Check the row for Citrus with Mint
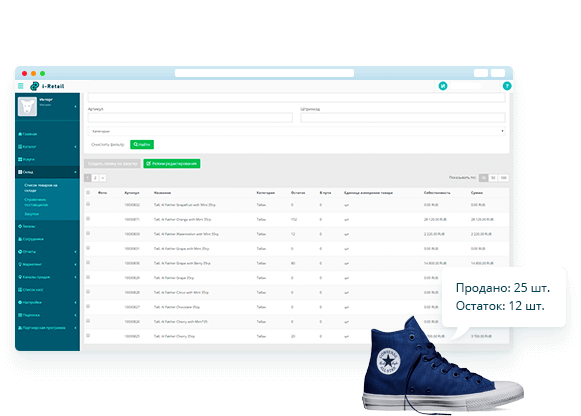This screenshot has width=581, height=416. click(88, 292)
